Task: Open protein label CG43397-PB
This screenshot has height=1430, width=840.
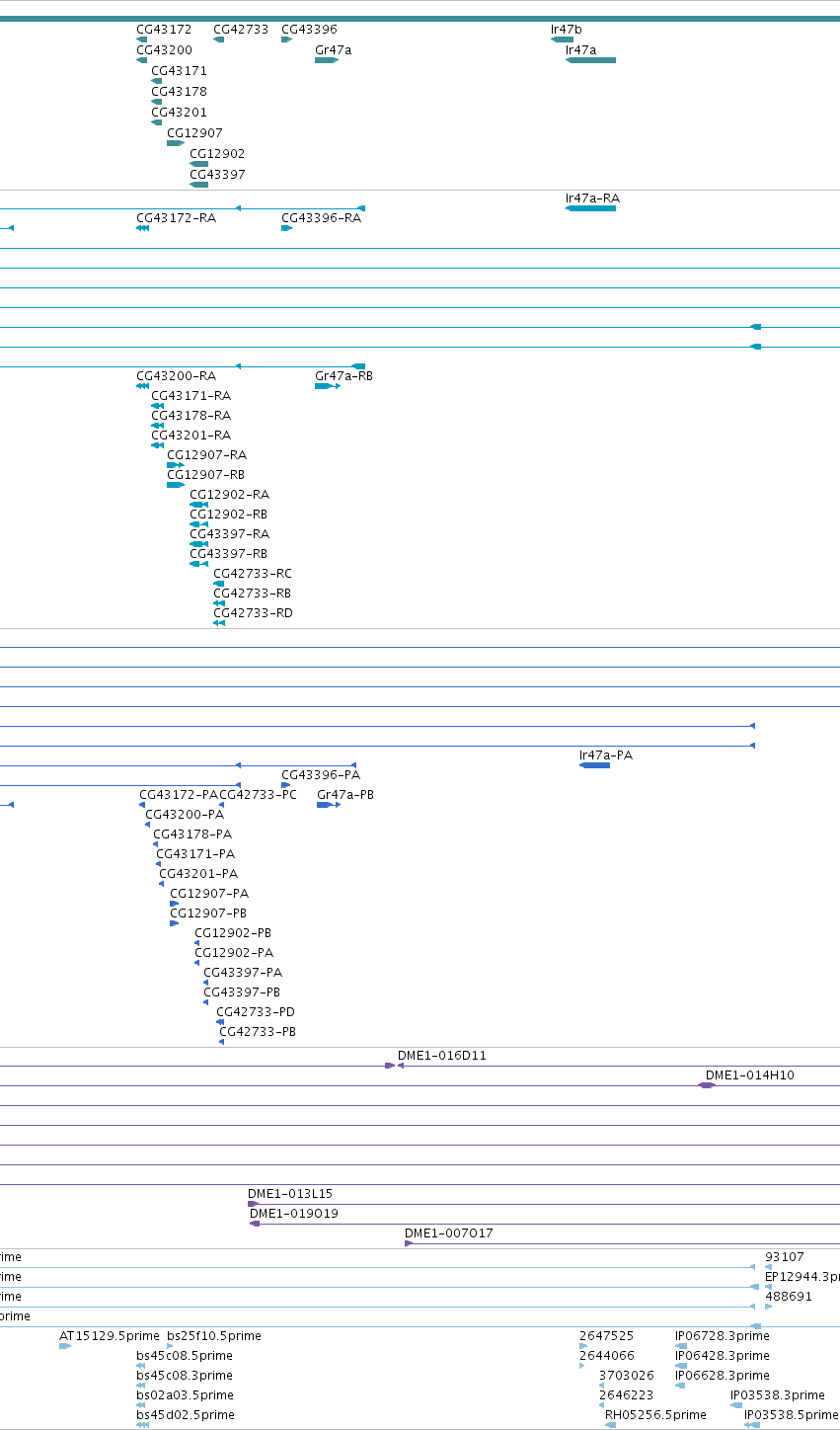Action: [x=242, y=993]
